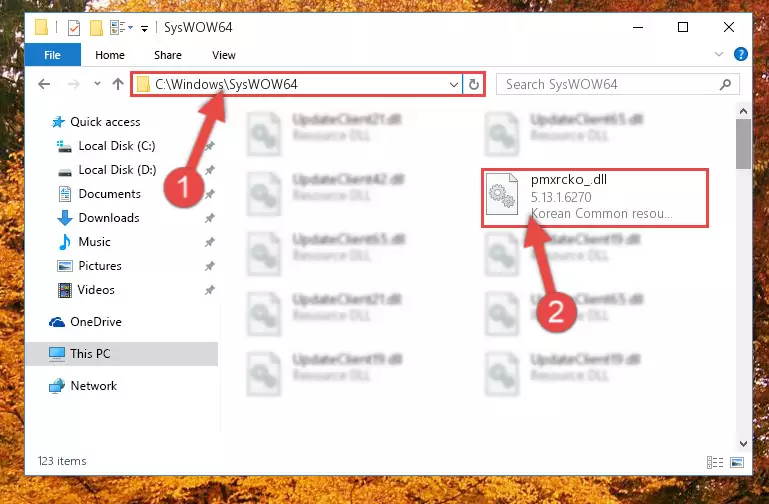769x504 pixels.
Task: Click the address bar path C:\Windows\SysWOW64
Action: click(x=226, y=84)
